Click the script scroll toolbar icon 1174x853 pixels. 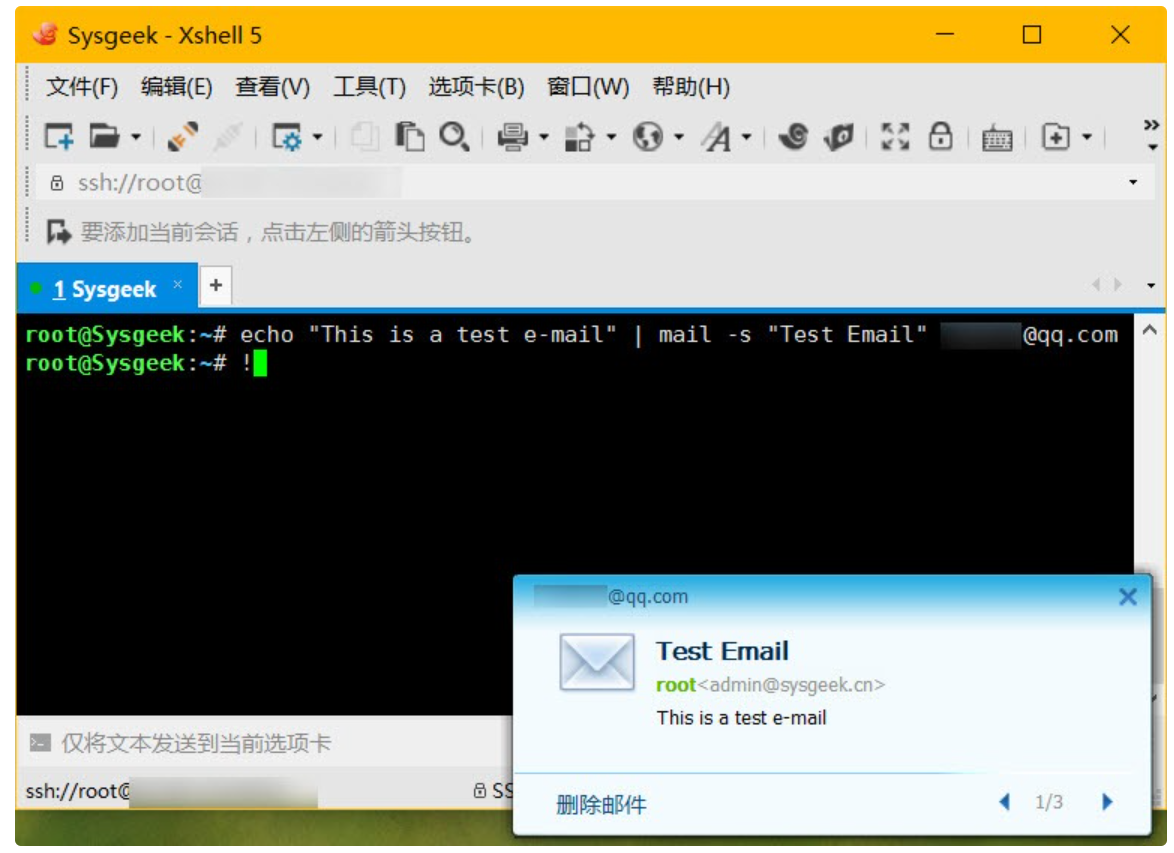839,136
